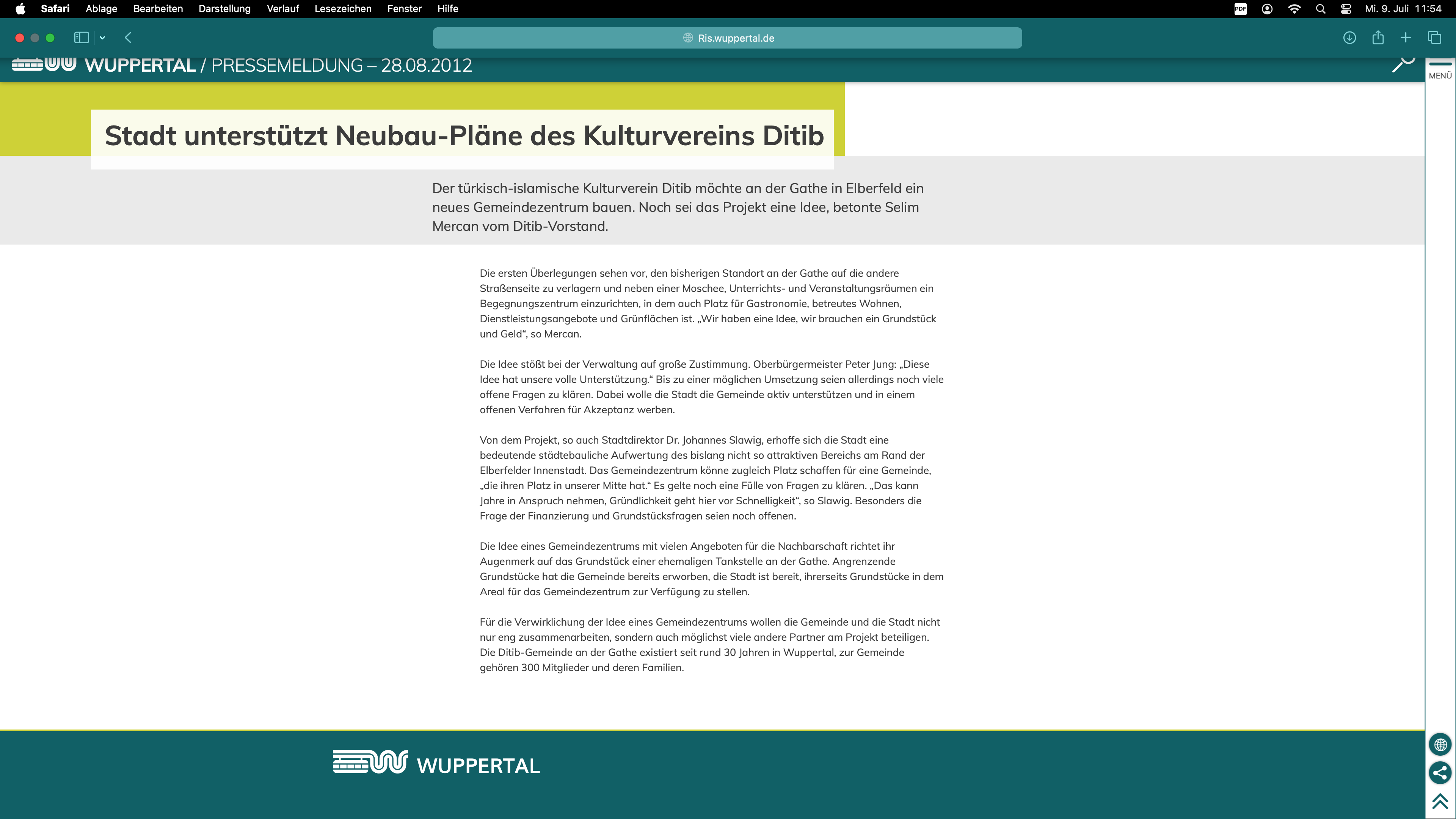
Task: Click the WUPPERTAL header link
Action: (140, 65)
